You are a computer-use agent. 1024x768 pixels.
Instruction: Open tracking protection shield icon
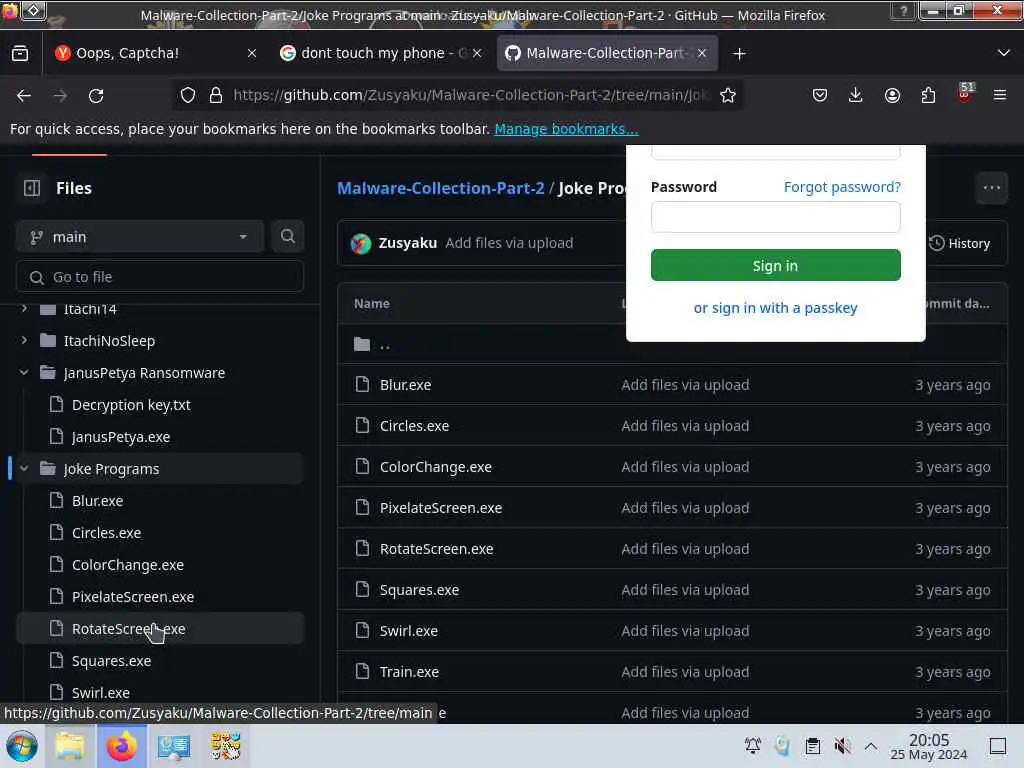tap(188, 95)
